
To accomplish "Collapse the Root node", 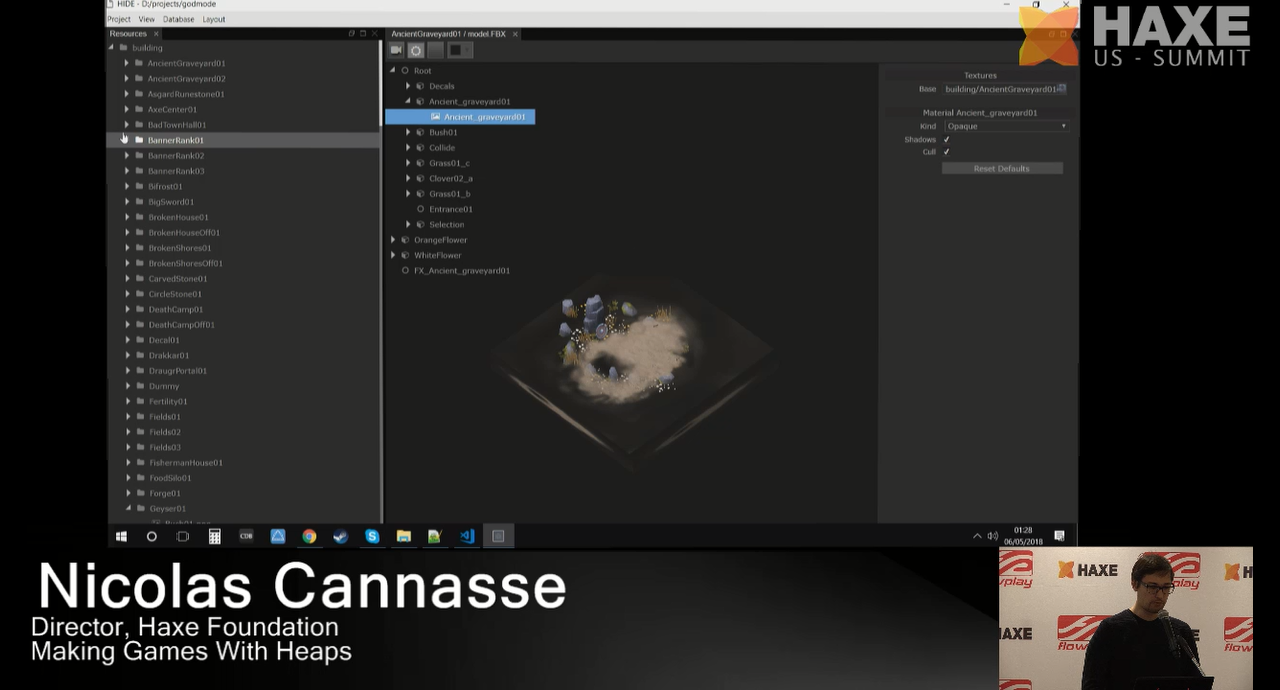I will point(393,71).
